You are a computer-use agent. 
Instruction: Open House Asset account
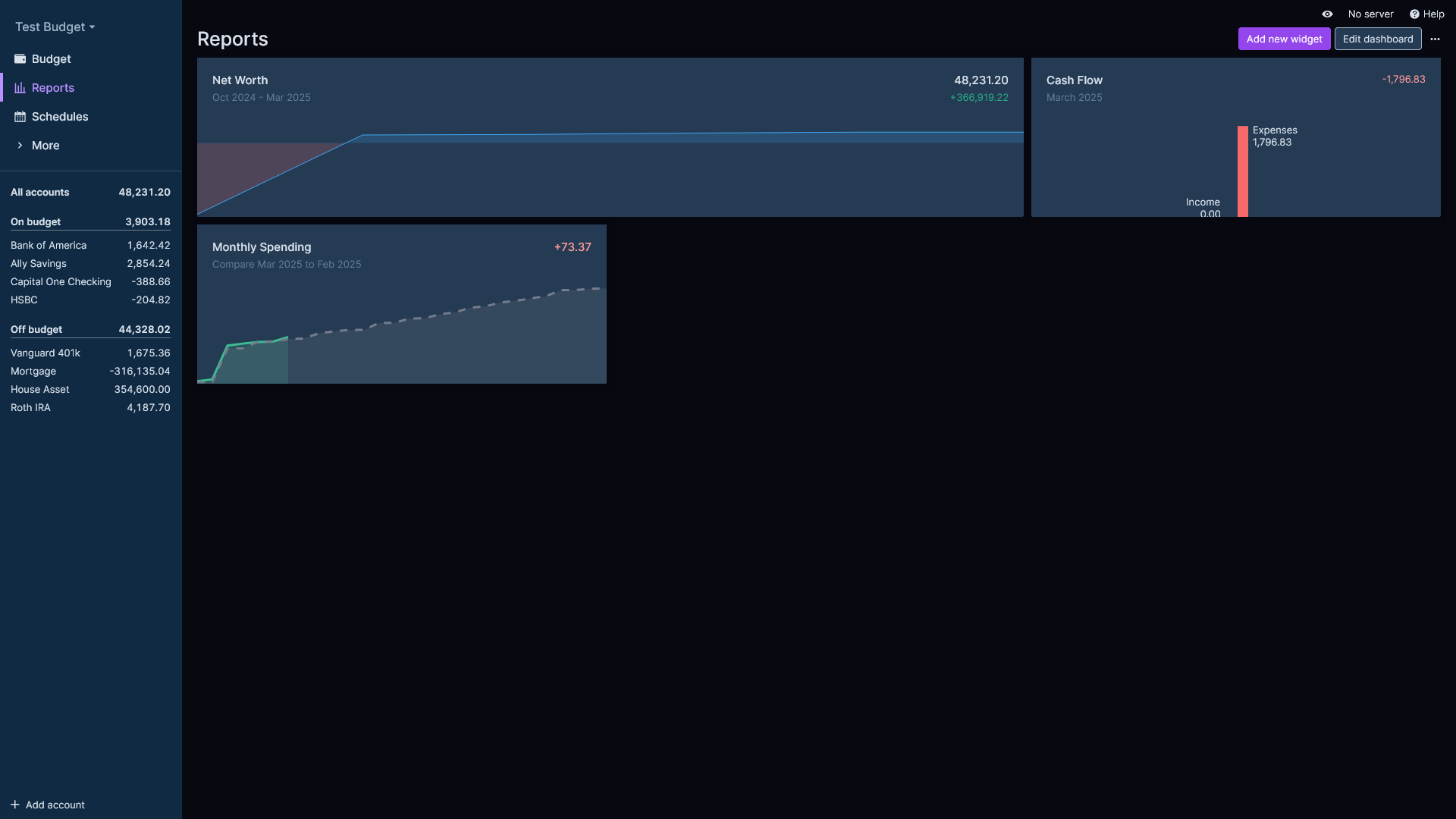[90, 390]
